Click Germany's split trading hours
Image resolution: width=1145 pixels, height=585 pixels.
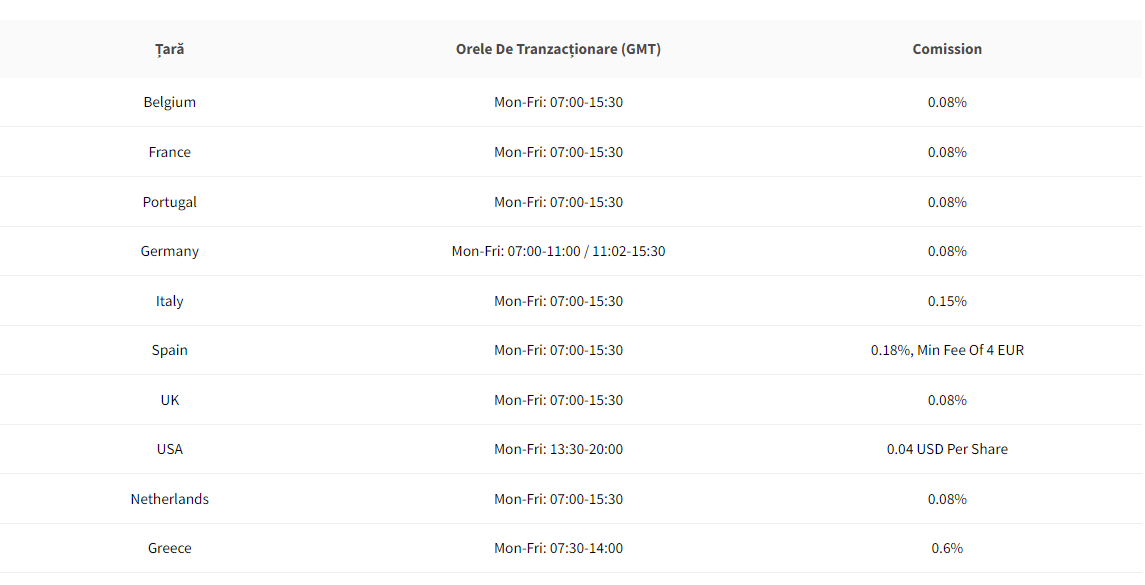pyautogui.click(x=558, y=251)
